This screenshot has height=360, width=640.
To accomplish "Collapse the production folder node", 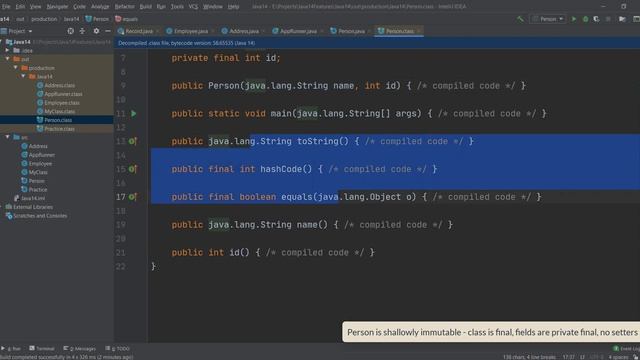I will coord(16,68).
